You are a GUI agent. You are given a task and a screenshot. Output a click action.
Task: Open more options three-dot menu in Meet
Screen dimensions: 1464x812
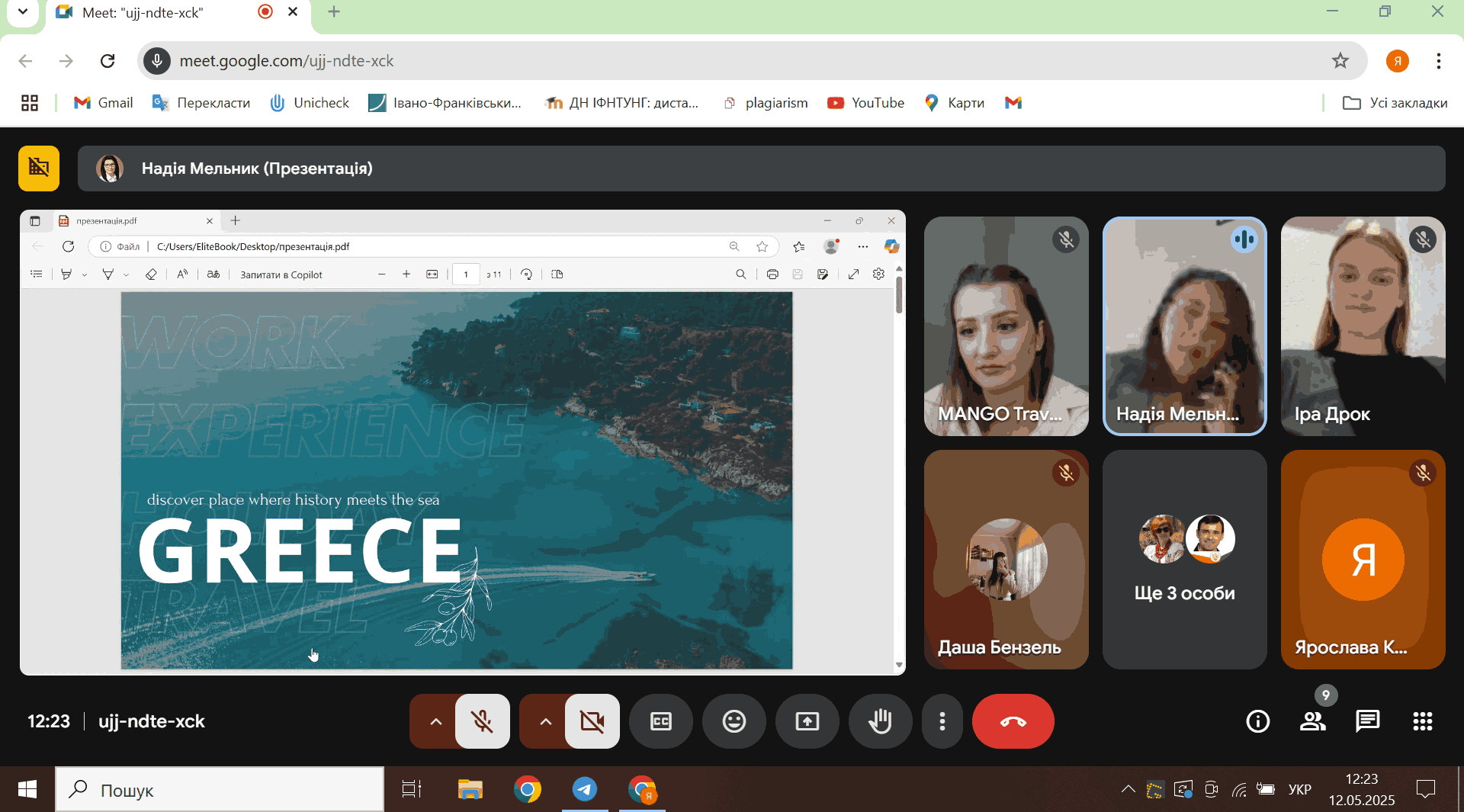point(942,721)
